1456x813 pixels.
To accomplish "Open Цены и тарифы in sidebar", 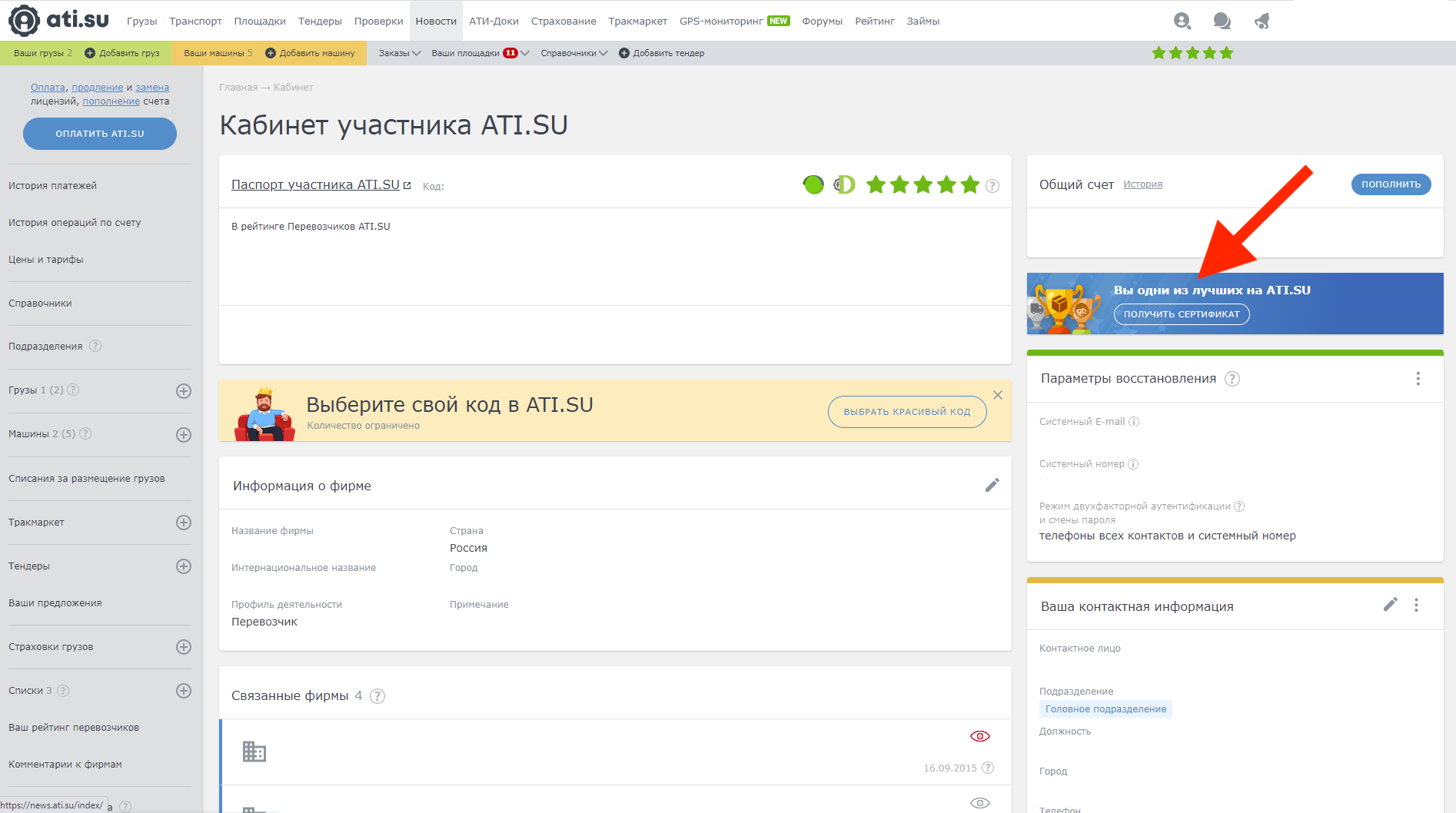I will pyautogui.click(x=45, y=260).
